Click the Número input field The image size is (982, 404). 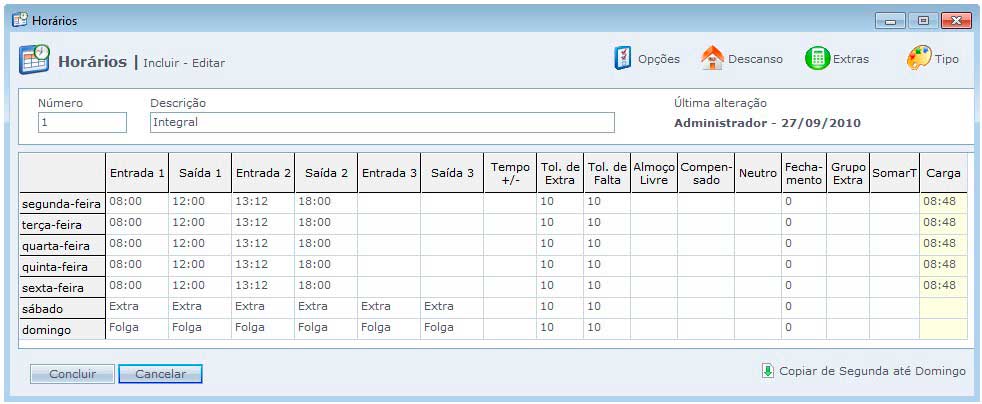[x=82, y=122]
